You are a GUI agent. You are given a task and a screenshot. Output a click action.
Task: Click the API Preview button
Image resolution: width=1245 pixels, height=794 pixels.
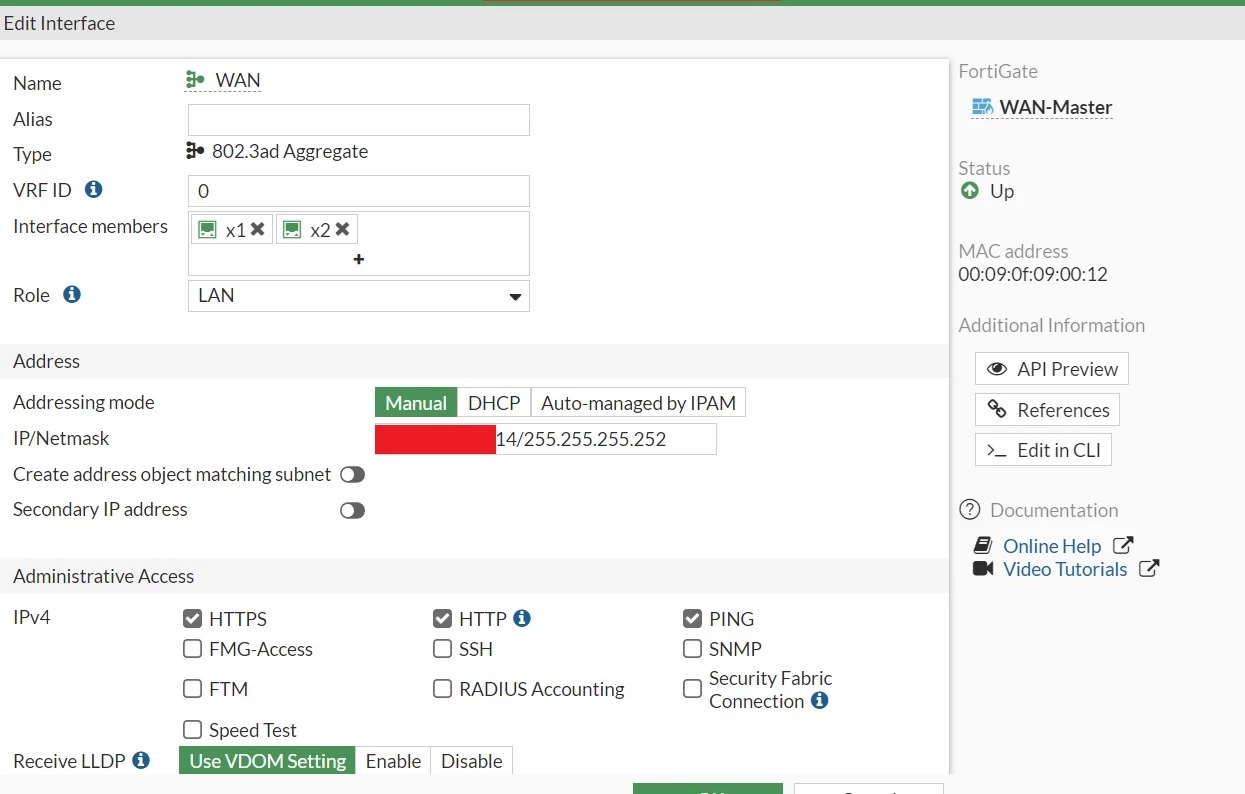1052,369
